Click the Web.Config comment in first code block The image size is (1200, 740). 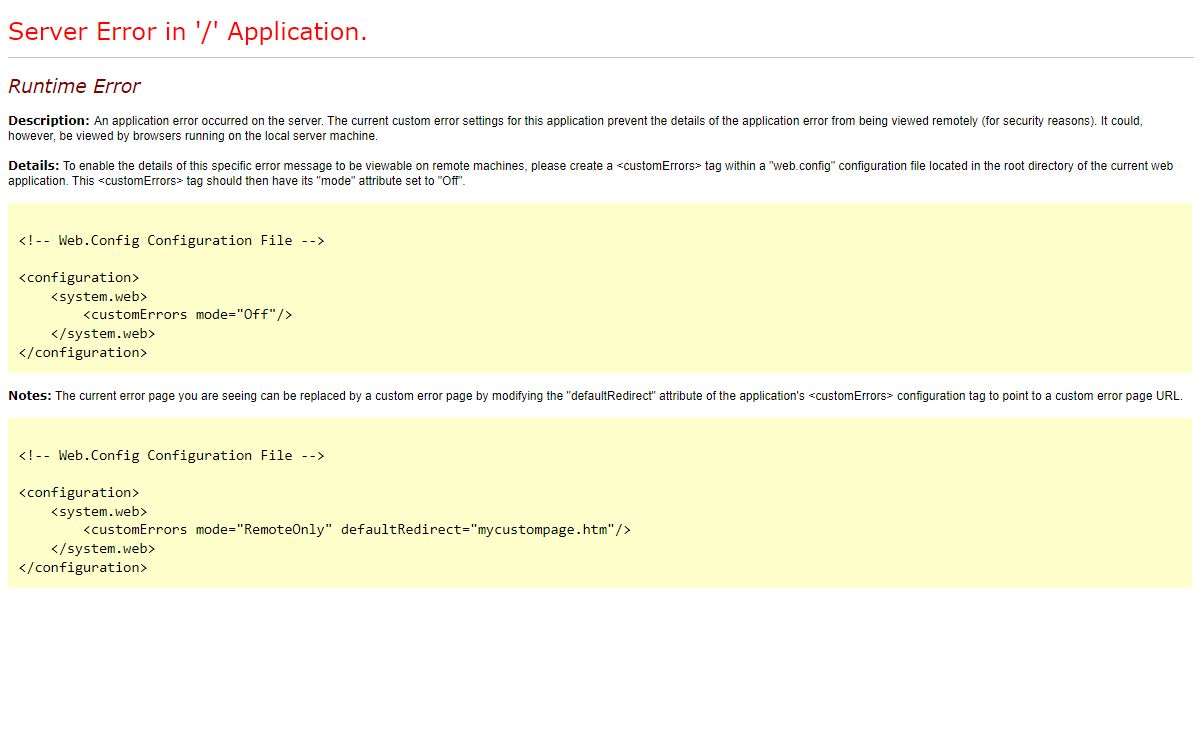(171, 240)
